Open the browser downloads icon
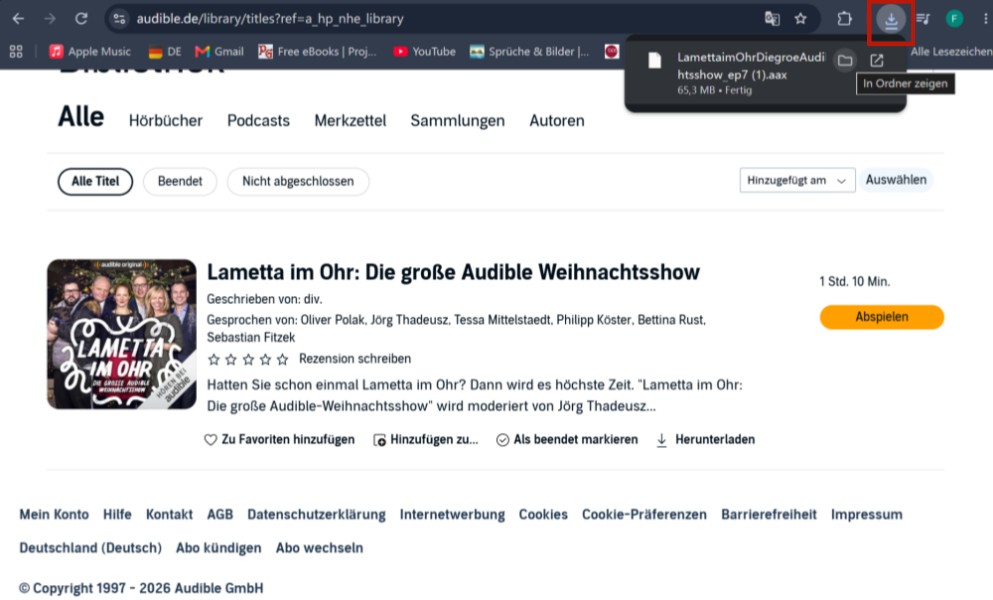This screenshot has width=993, height=600. point(890,20)
